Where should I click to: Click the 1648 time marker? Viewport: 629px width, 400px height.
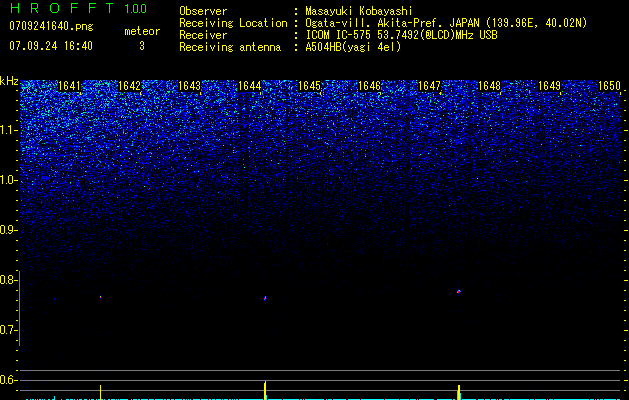[490, 86]
